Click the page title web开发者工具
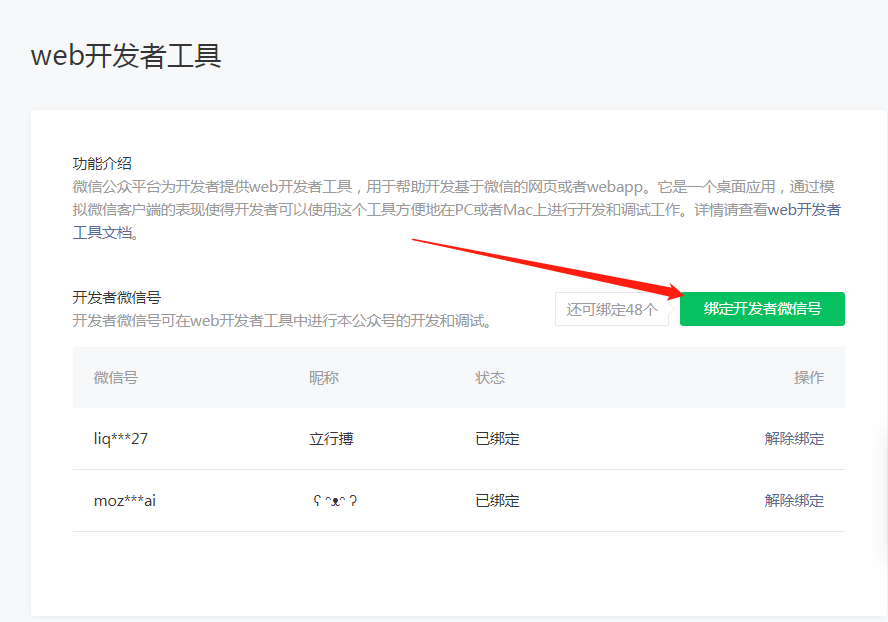This screenshot has height=622, width=888. [x=126, y=56]
